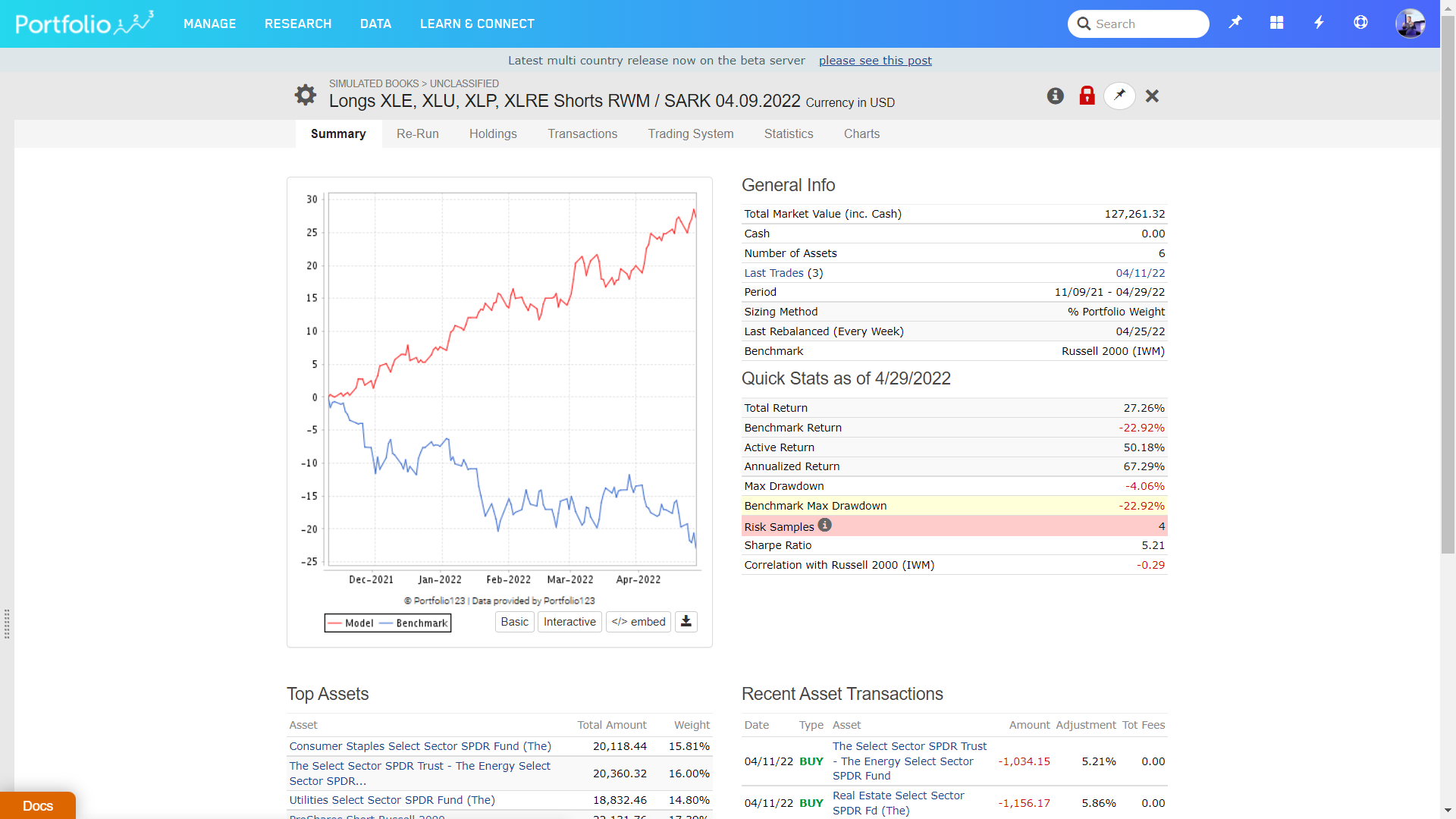The width and height of the screenshot is (1456, 819).
Task: Pin this book using round pin button
Action: coord(1119,96)
